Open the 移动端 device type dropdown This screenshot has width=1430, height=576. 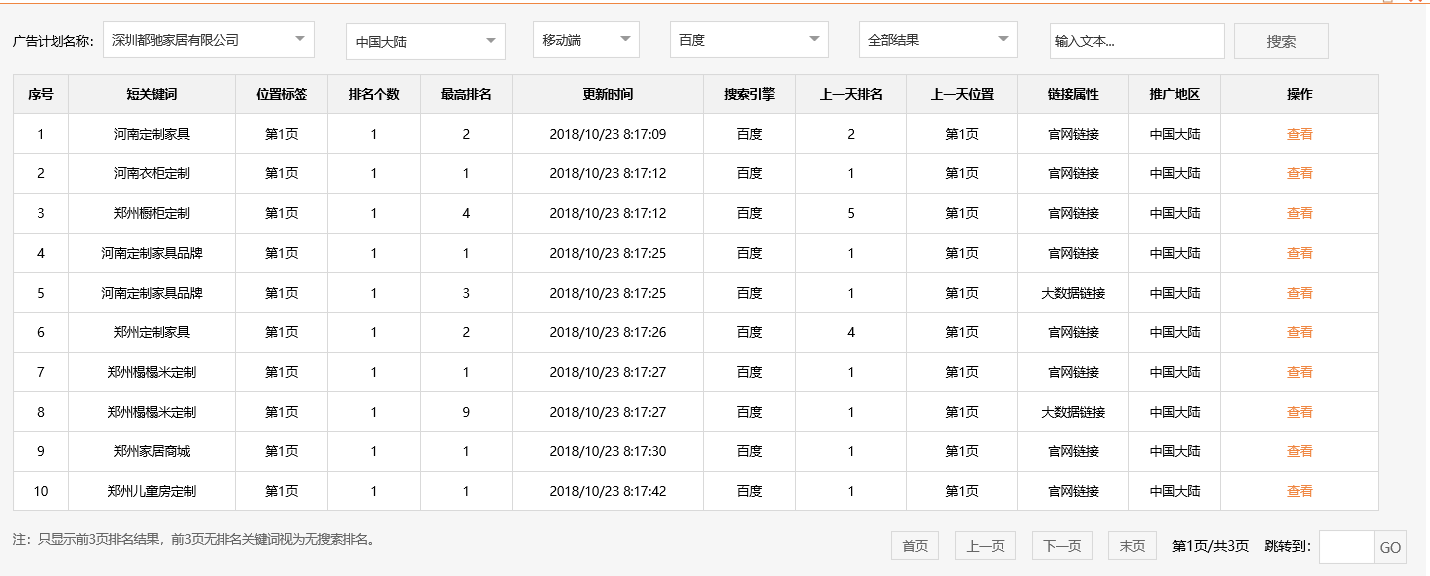(585, 40)
